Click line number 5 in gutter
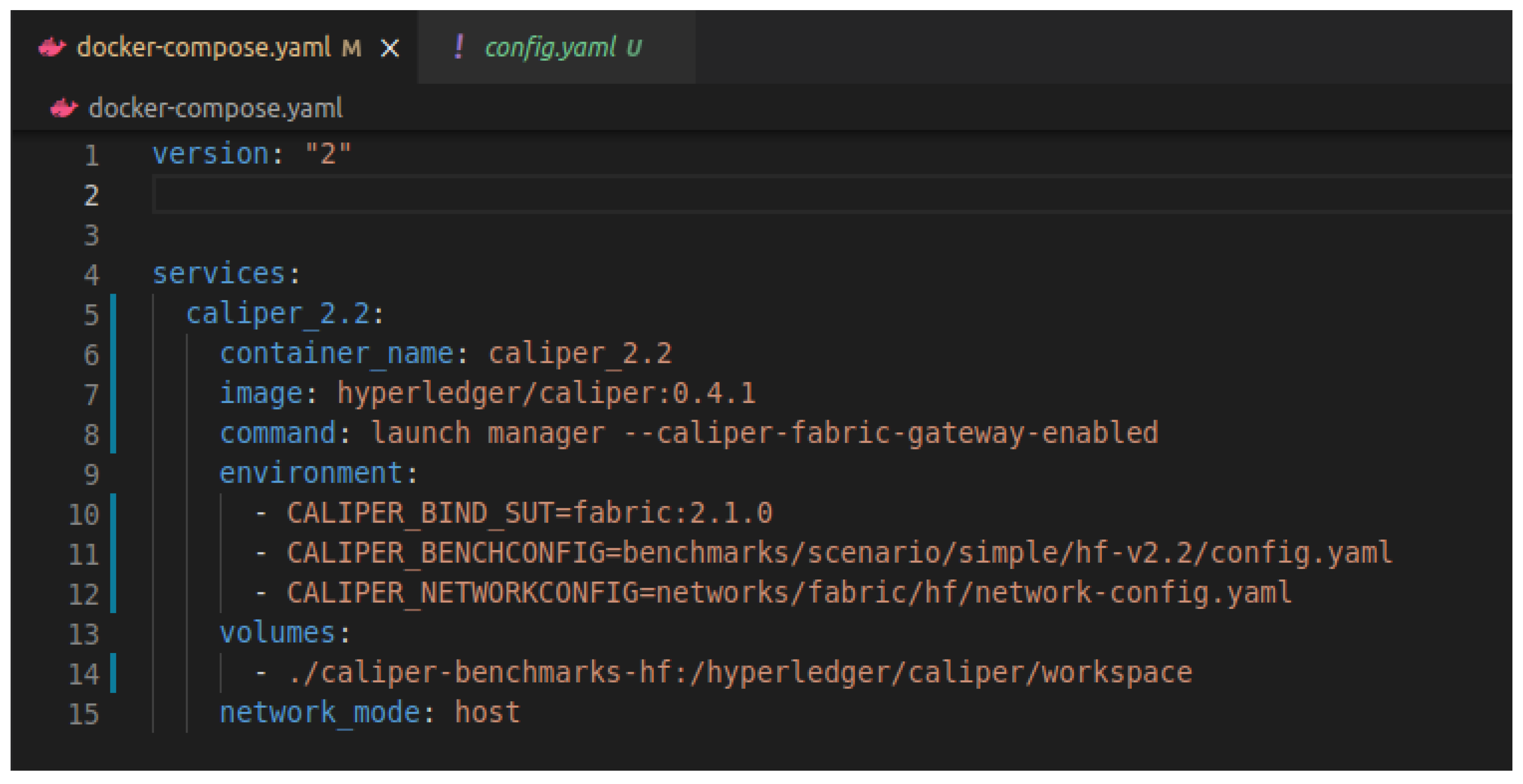1523x784 pixels. pyautogui.click(x=91, y=314)
